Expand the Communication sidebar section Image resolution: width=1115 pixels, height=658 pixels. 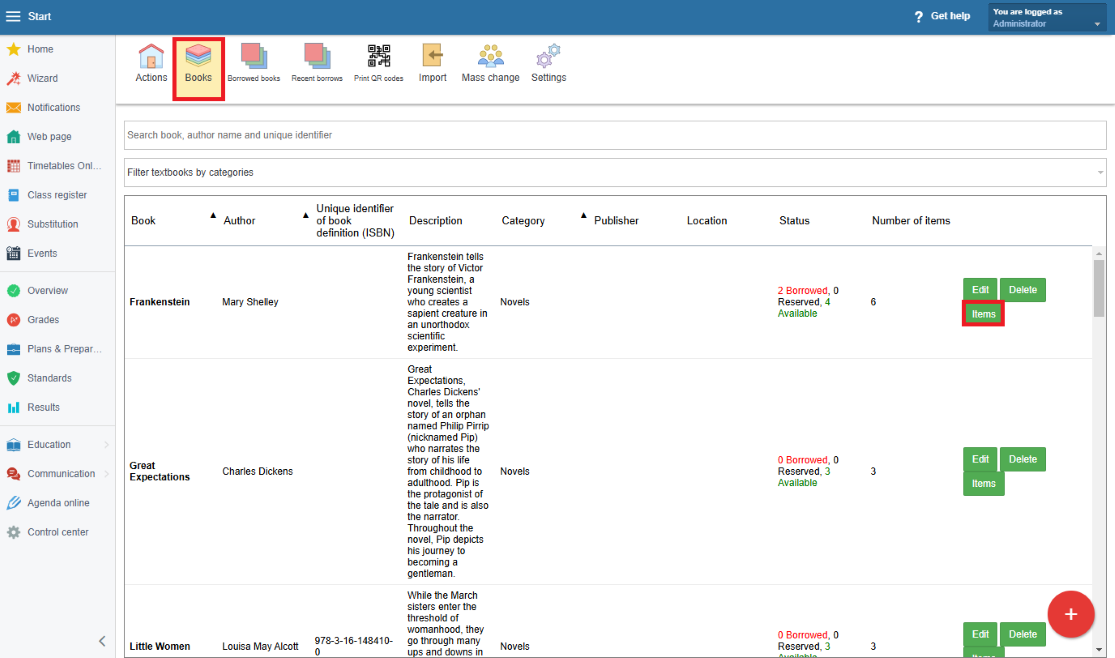pos(58,474)
